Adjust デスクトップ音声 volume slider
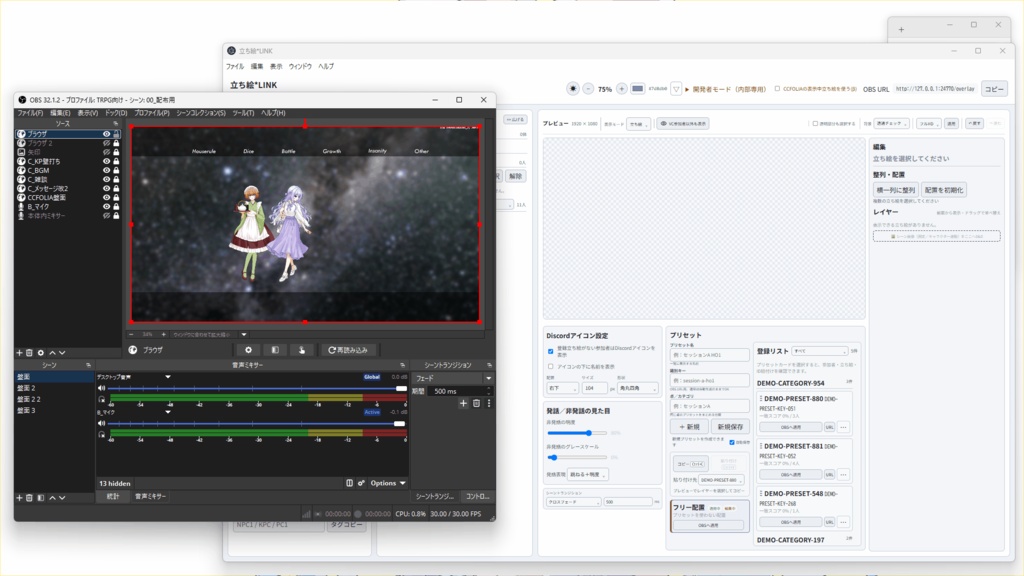Image resolution: width=1024 pixels, height=576 pixels. [257, 389]
